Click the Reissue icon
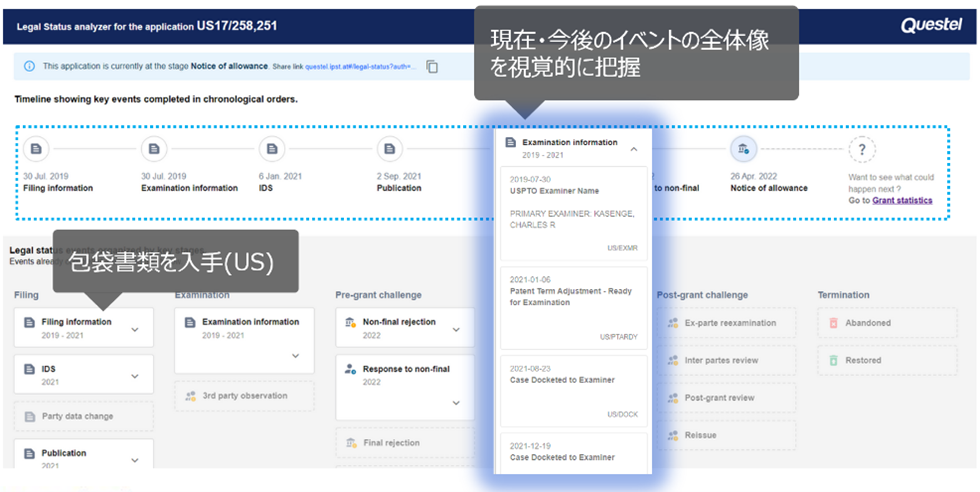The image size is (980, 492). click(672, 435)
